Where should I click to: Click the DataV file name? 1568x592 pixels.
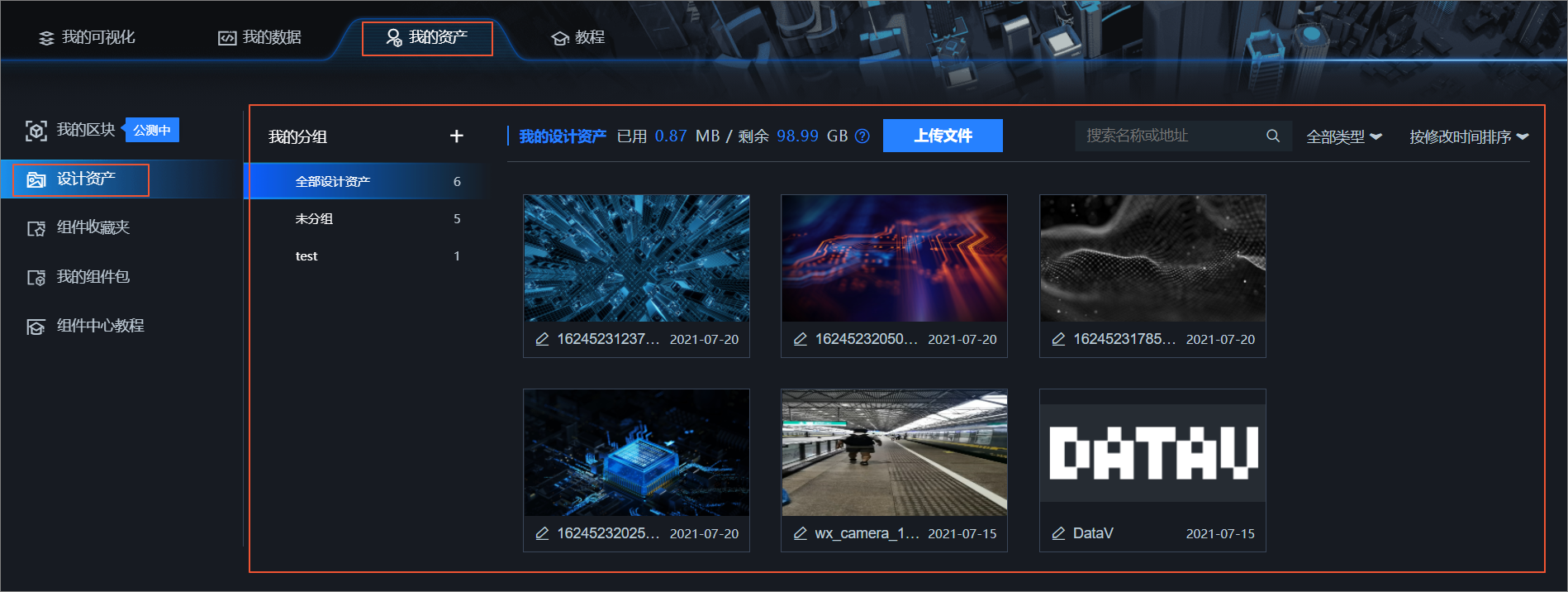(x=1093, y=533)
